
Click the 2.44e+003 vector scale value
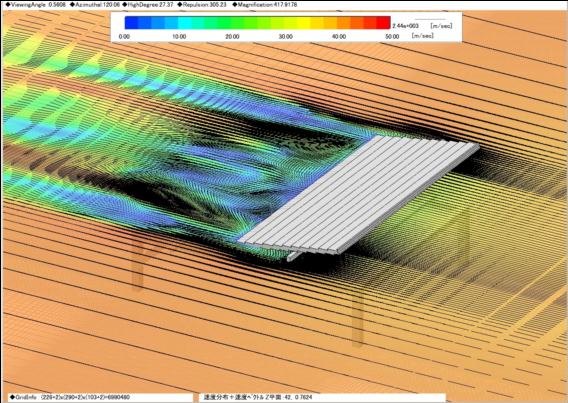tap(406, 26)
